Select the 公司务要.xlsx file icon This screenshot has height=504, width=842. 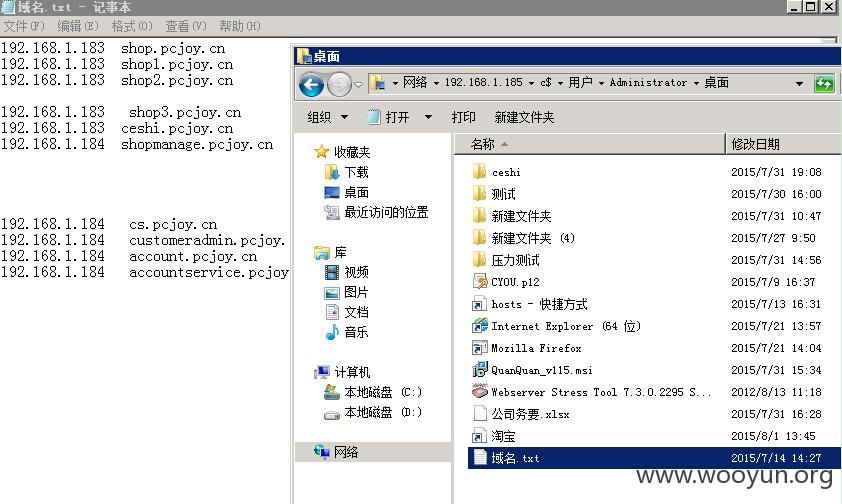pos(480,414)
